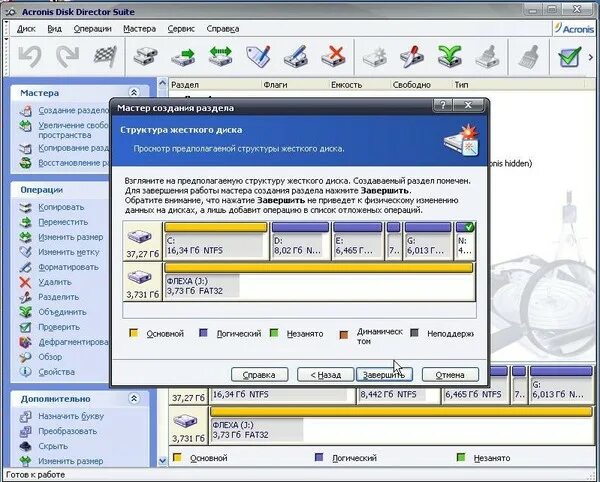Open the Операции menu
Screen dimensions: 600x482
point(93,29)
